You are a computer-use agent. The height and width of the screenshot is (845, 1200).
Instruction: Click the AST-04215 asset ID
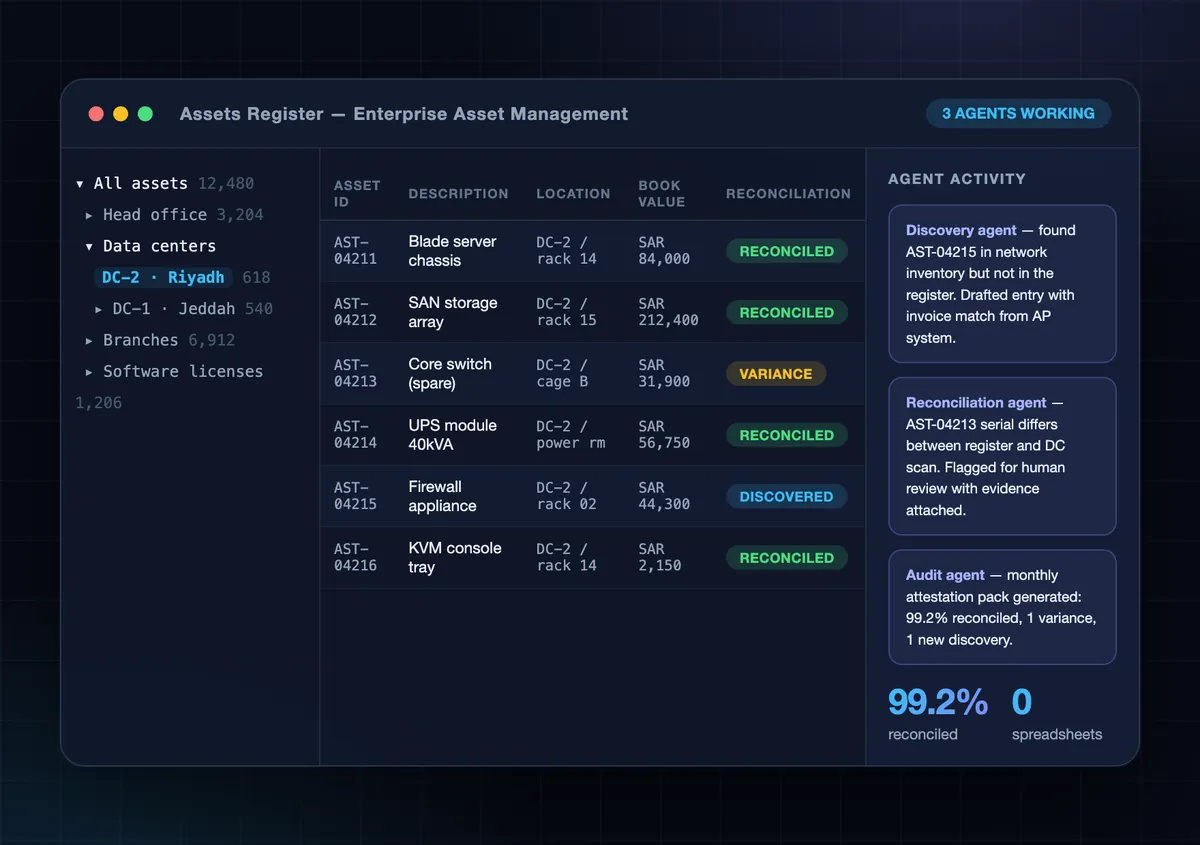(x=355, y=496)
